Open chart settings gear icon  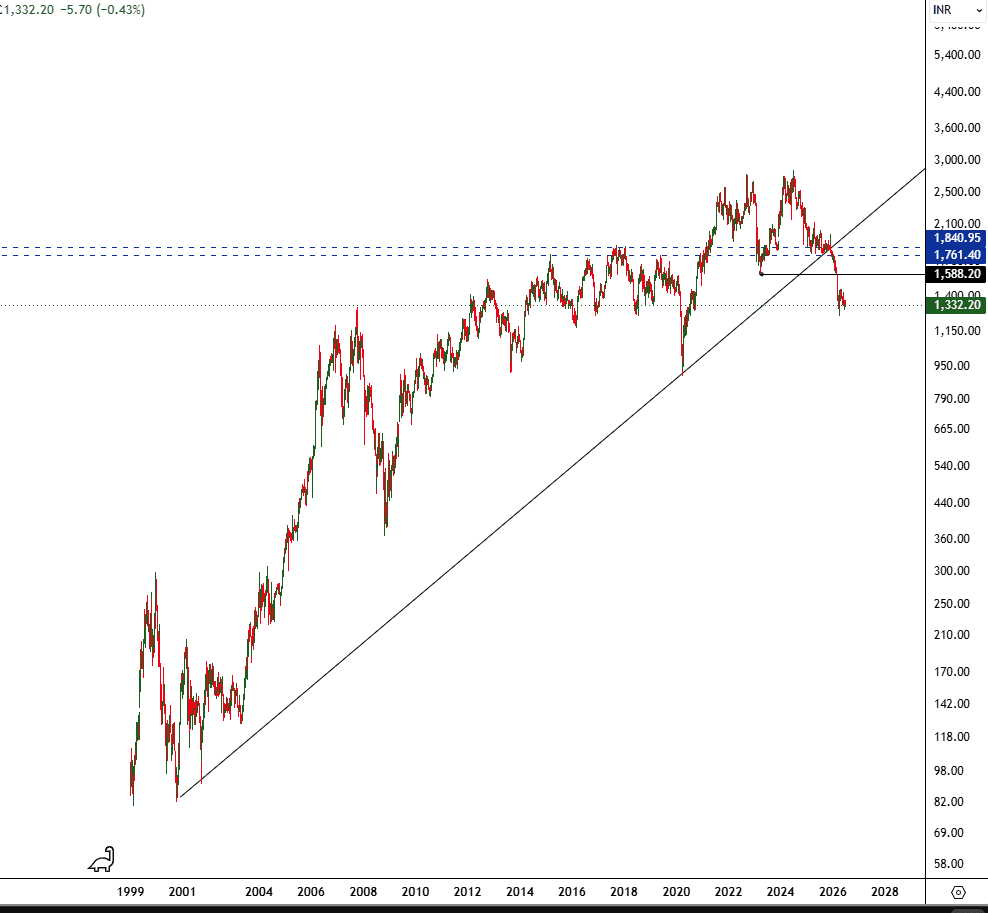[958, 892]
